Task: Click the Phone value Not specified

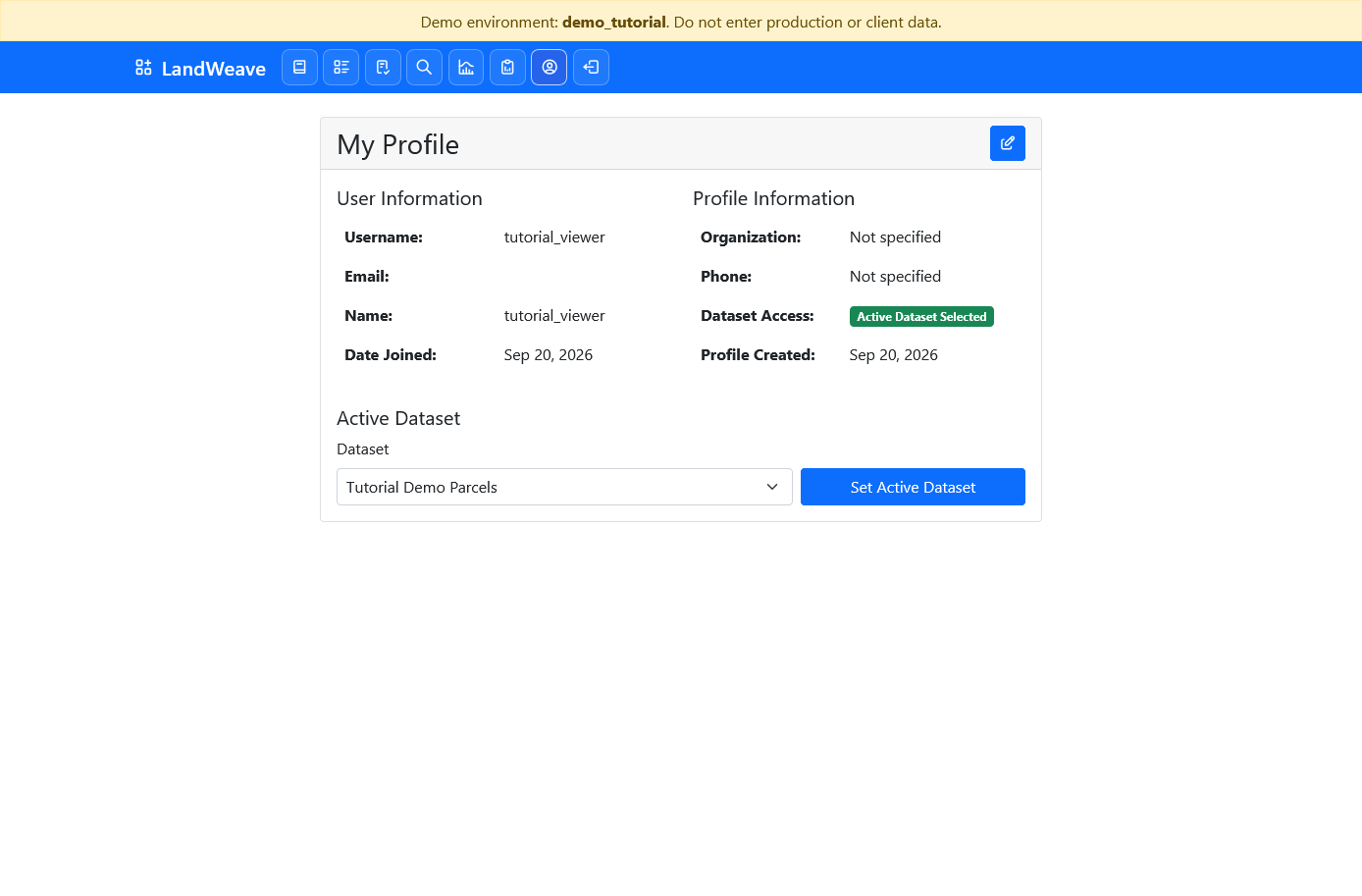Action: click(x=895, y=277)
